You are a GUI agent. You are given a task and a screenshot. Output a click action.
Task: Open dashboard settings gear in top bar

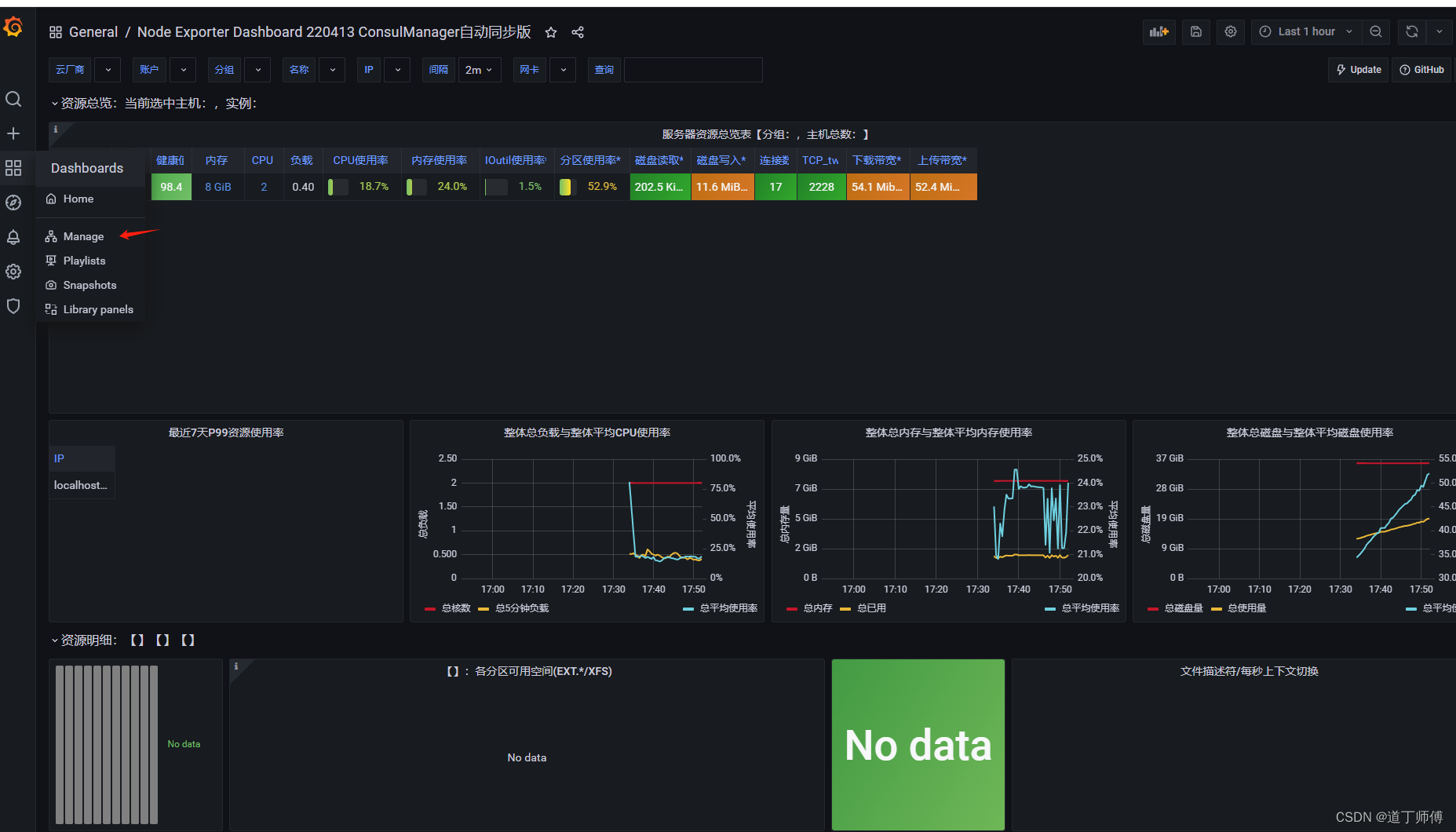(x=1231, y=31)
